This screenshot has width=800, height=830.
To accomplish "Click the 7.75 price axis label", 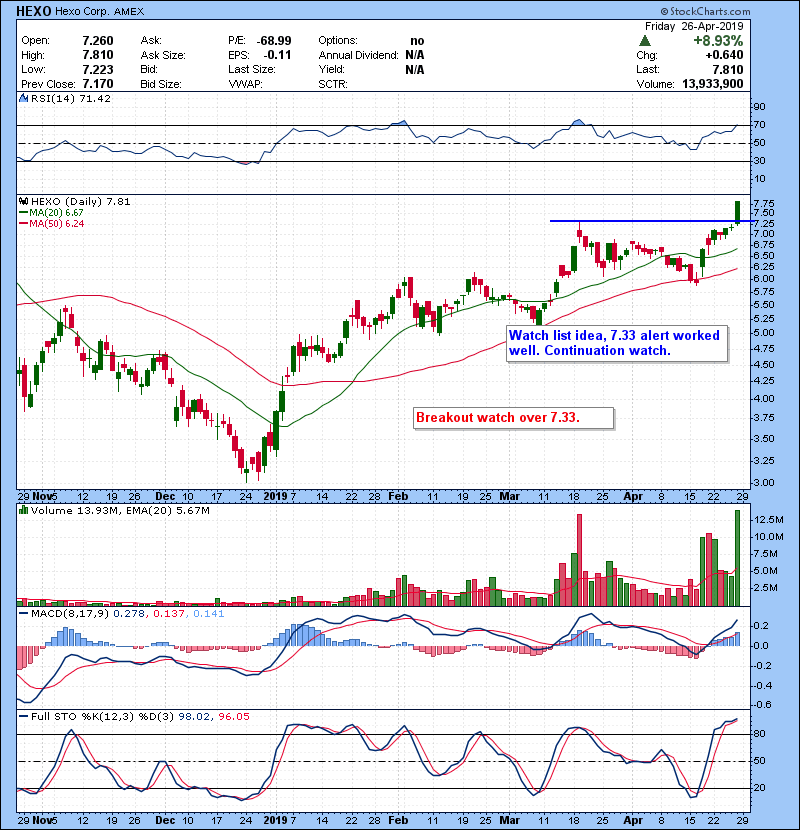I will [763, 203].
